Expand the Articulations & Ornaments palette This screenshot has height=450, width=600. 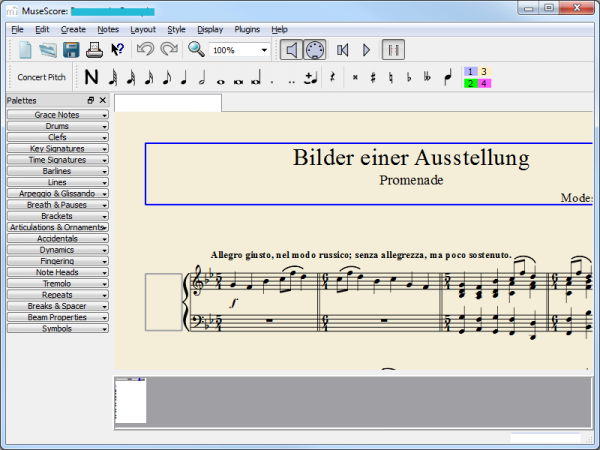58,227
